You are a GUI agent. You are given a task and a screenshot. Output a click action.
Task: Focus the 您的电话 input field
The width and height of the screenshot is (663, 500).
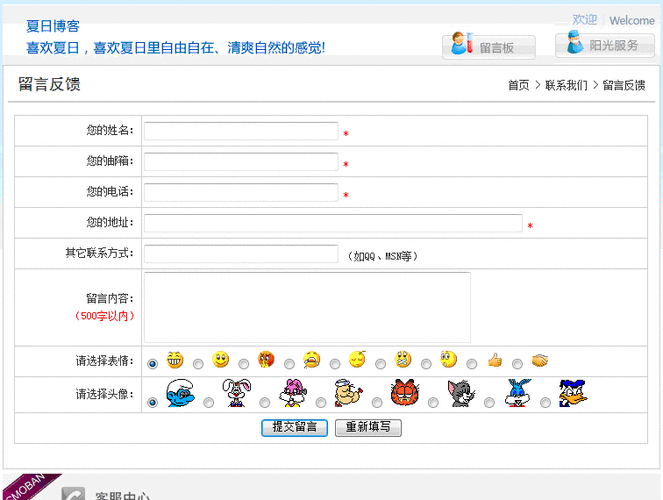241,192
